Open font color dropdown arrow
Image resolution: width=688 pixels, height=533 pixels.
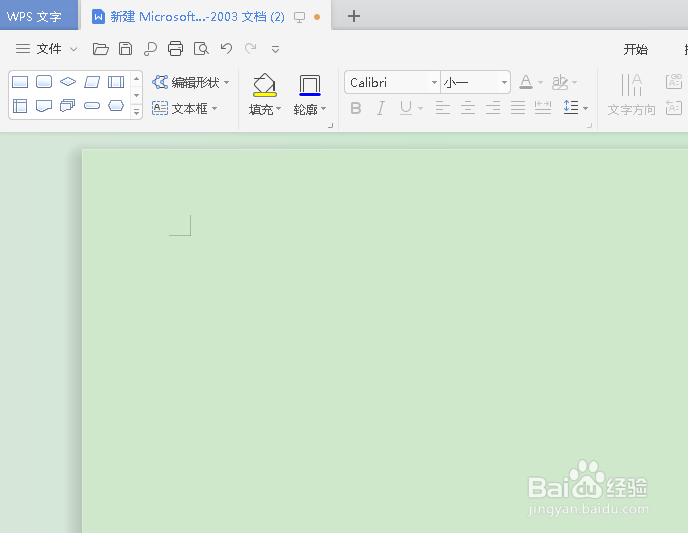pyautogui.click(x=541, y=82)
